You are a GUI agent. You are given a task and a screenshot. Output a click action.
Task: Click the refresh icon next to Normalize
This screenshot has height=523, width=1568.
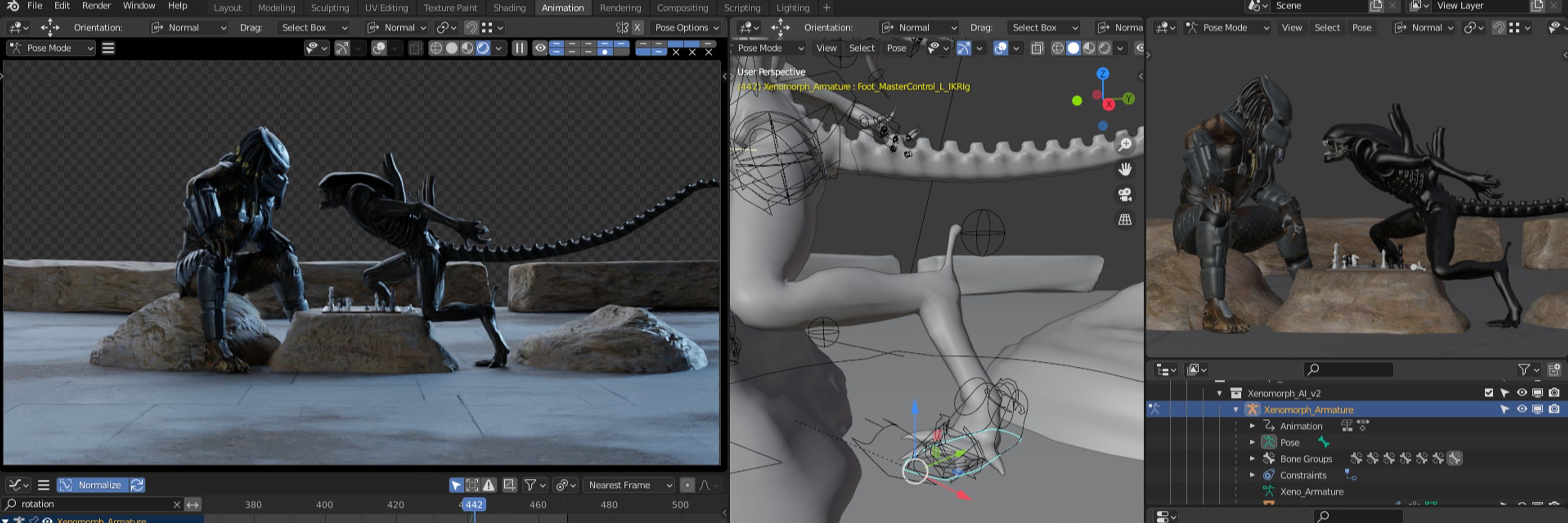pos(137,485)
